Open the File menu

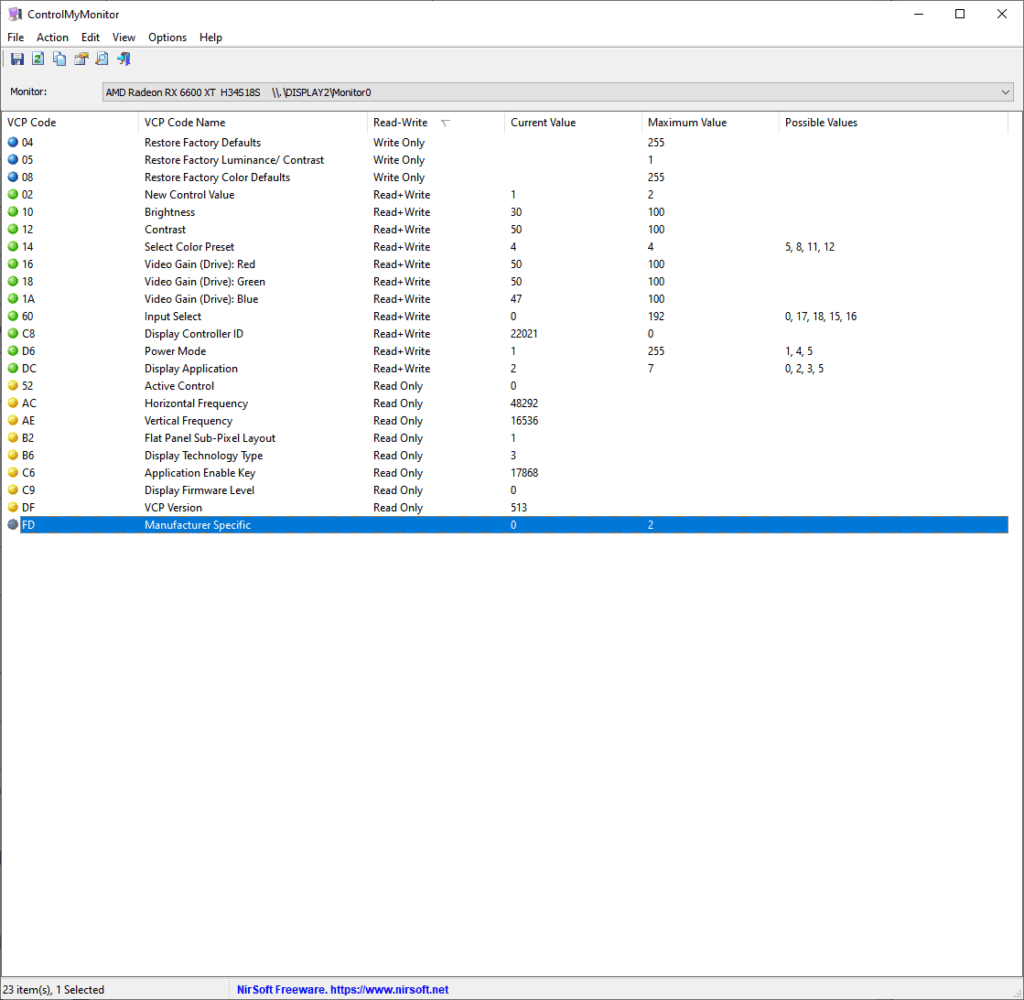(15, 37)
